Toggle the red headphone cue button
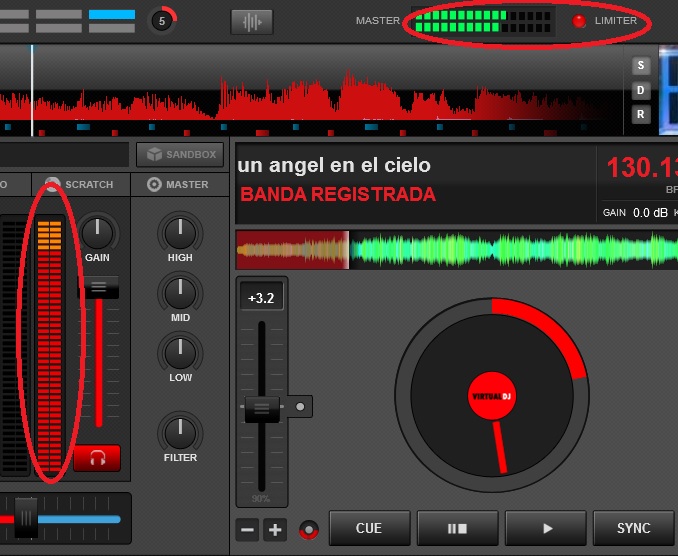 click(97, 458)
